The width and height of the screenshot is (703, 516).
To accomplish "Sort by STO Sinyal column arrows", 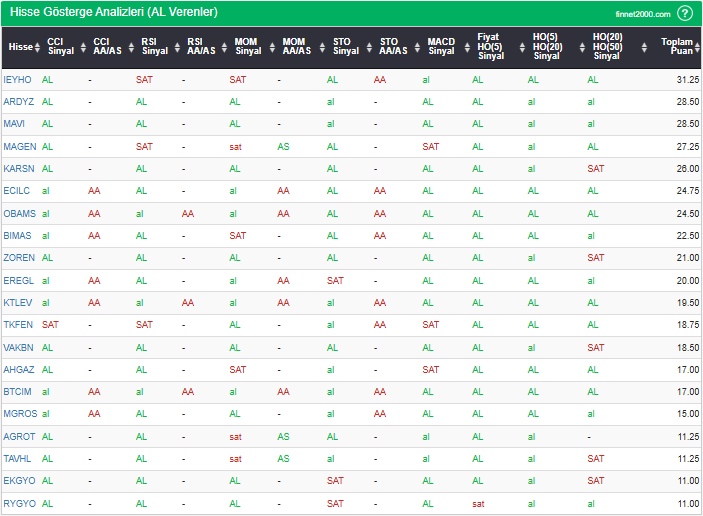I will pyautogui.click(x=369, y=47).
